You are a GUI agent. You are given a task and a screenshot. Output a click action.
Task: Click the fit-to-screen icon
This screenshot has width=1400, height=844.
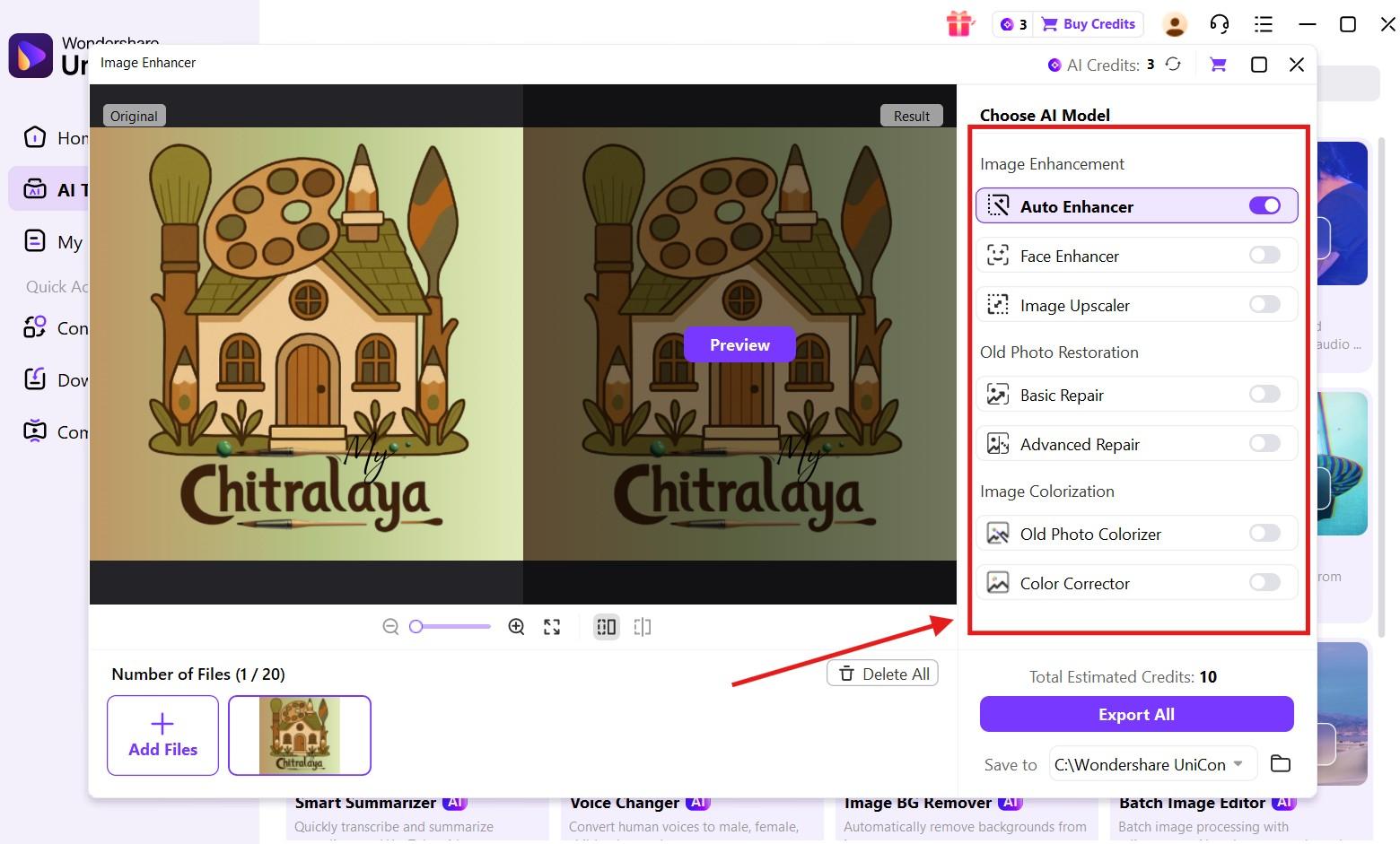coord(552,627)
